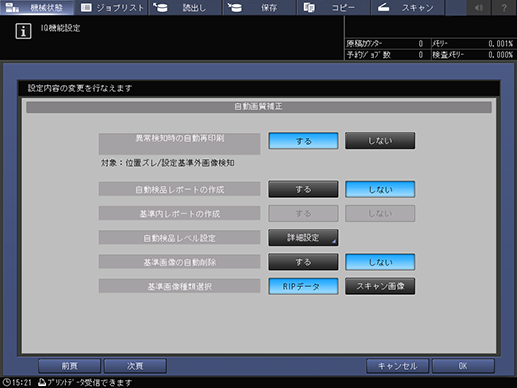Viewport: 517px width, 388px height.
Task: Click the 自動検品レポートの作成 label
Action: coord(179,189)
